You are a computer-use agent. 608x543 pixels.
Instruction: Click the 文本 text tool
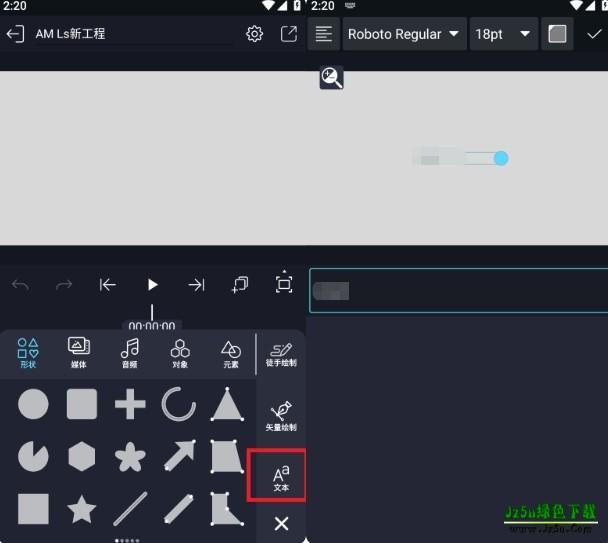click(281, 477)
